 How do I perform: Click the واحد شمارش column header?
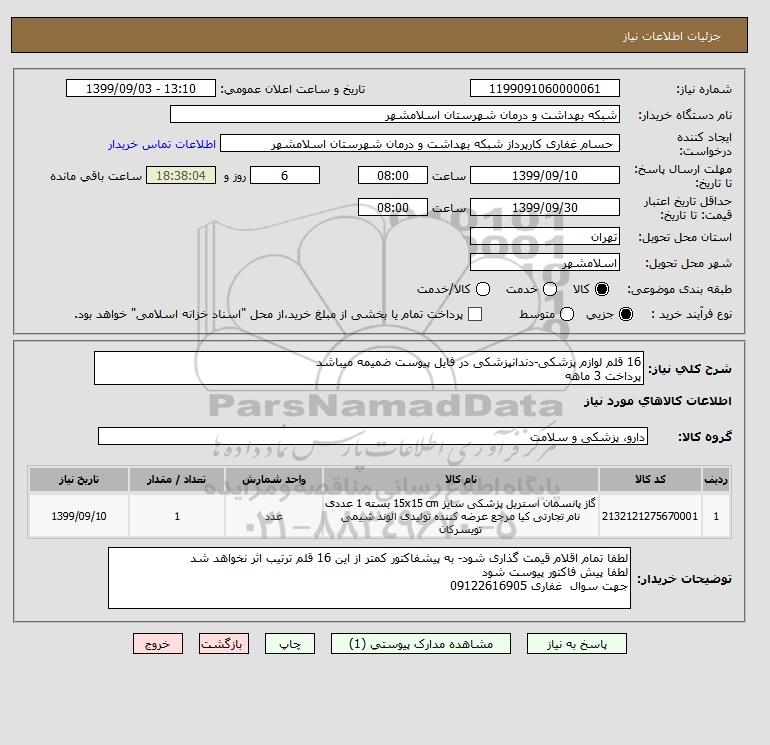(274, 479)
